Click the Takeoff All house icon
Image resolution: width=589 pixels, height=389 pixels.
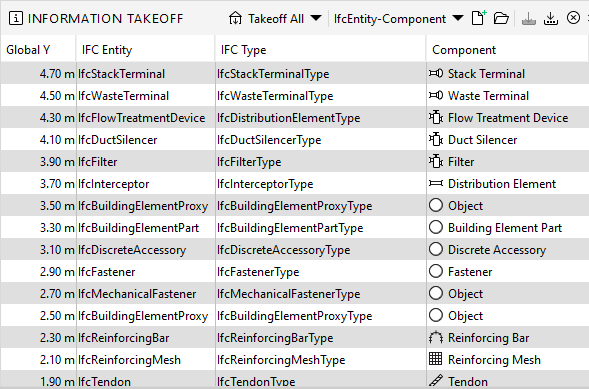tap(235, 18)
